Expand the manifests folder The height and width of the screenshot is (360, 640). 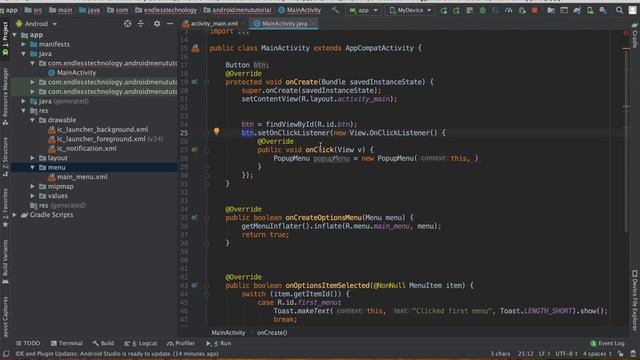[24, 44]
